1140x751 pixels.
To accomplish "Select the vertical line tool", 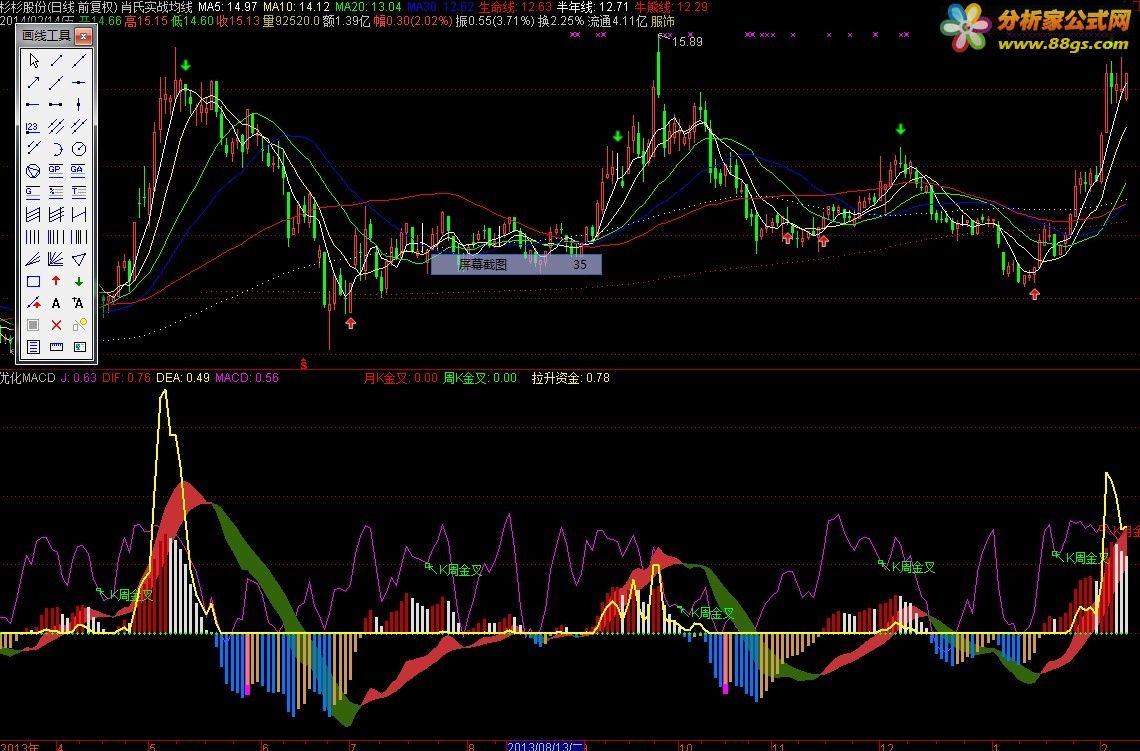I will pyautogui.click(x=79, y=105).
